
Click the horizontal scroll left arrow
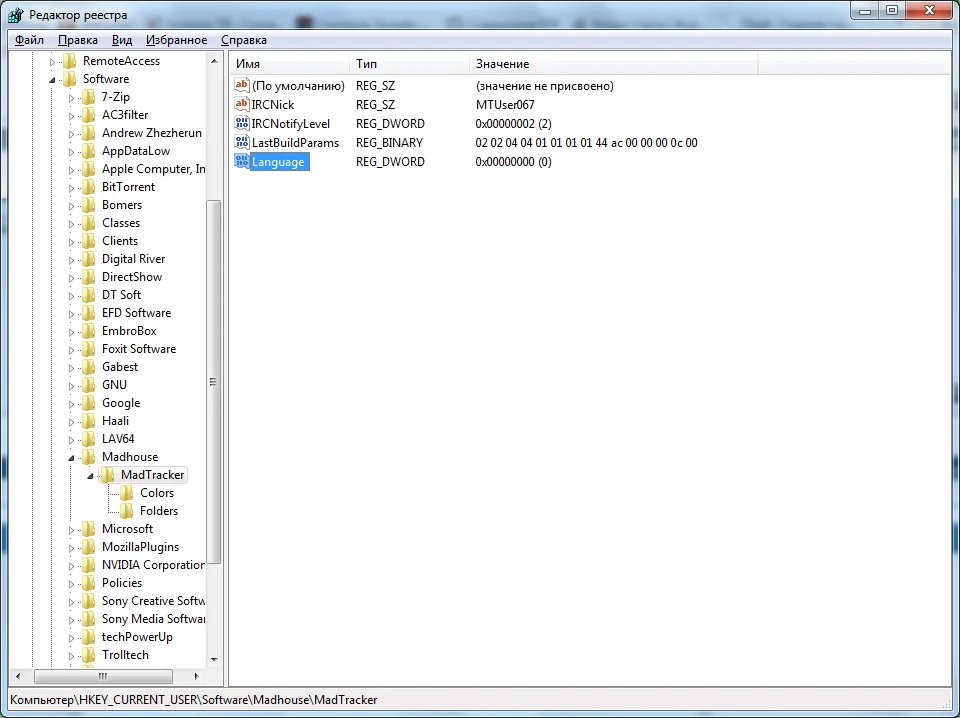[x=18, y=676]
